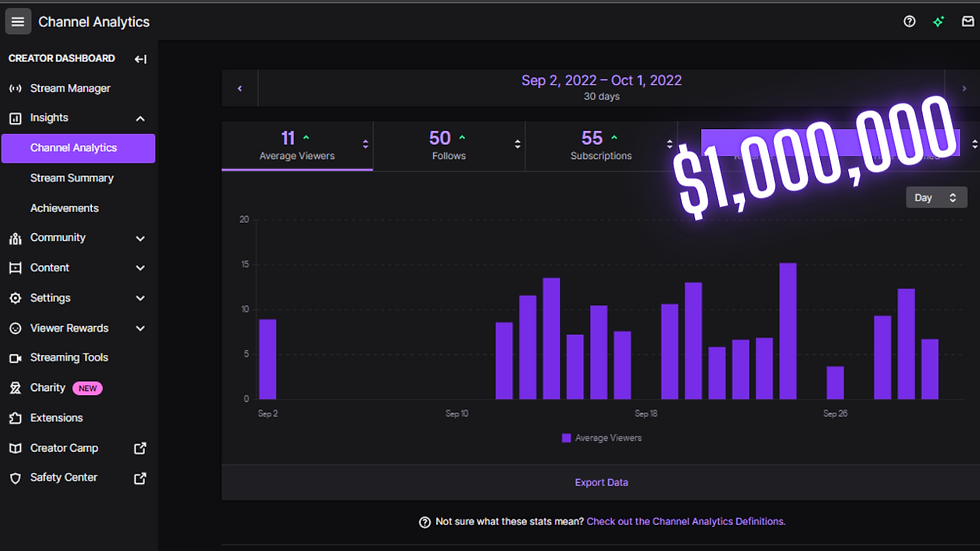Expand the Settings section chevron
Viewport: 980px width, 551px height.
pos(140,298)
